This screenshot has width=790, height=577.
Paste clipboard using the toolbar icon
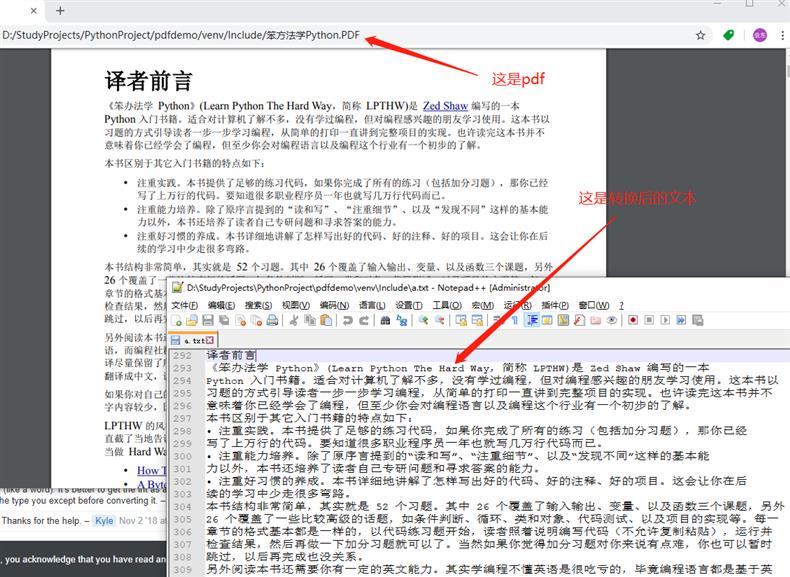[326, 320]
